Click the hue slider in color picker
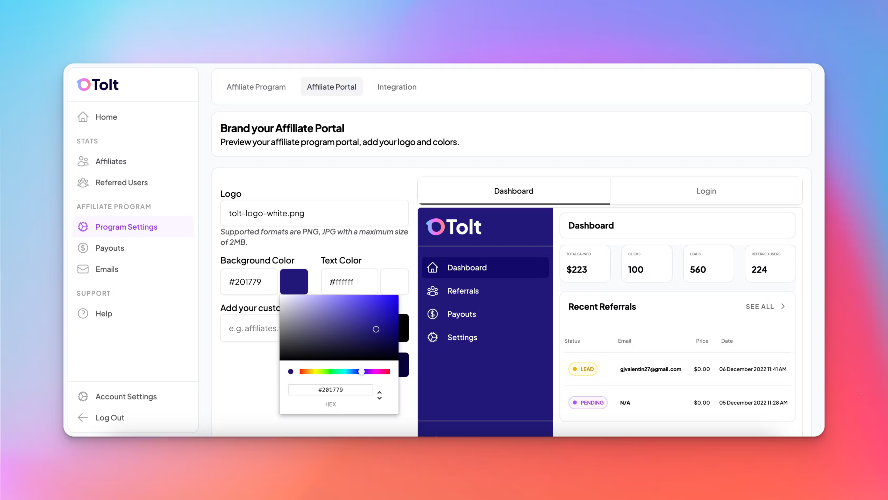 (345, 371)
